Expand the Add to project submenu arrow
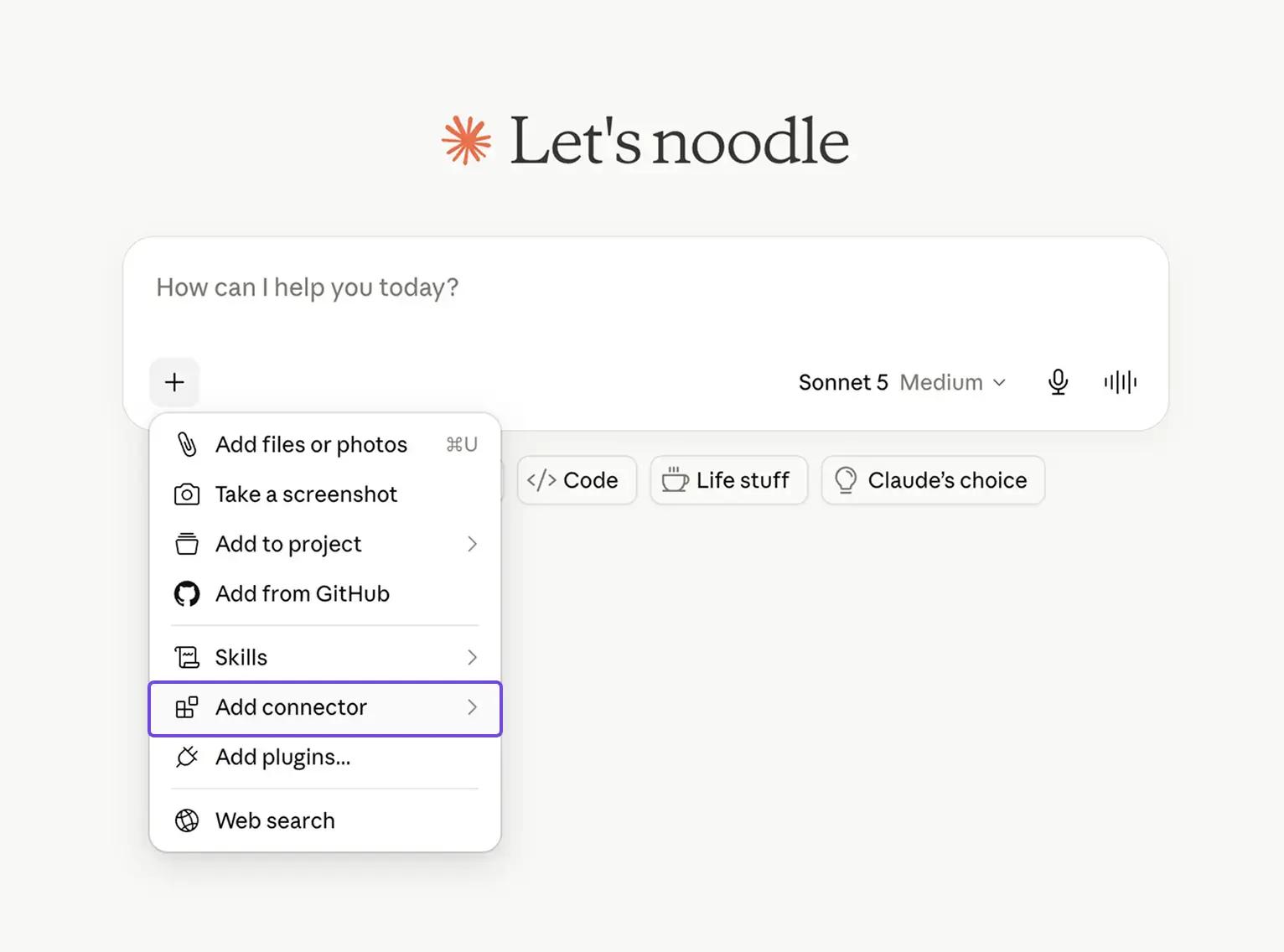1284x952 pixels. pos(473,544)
